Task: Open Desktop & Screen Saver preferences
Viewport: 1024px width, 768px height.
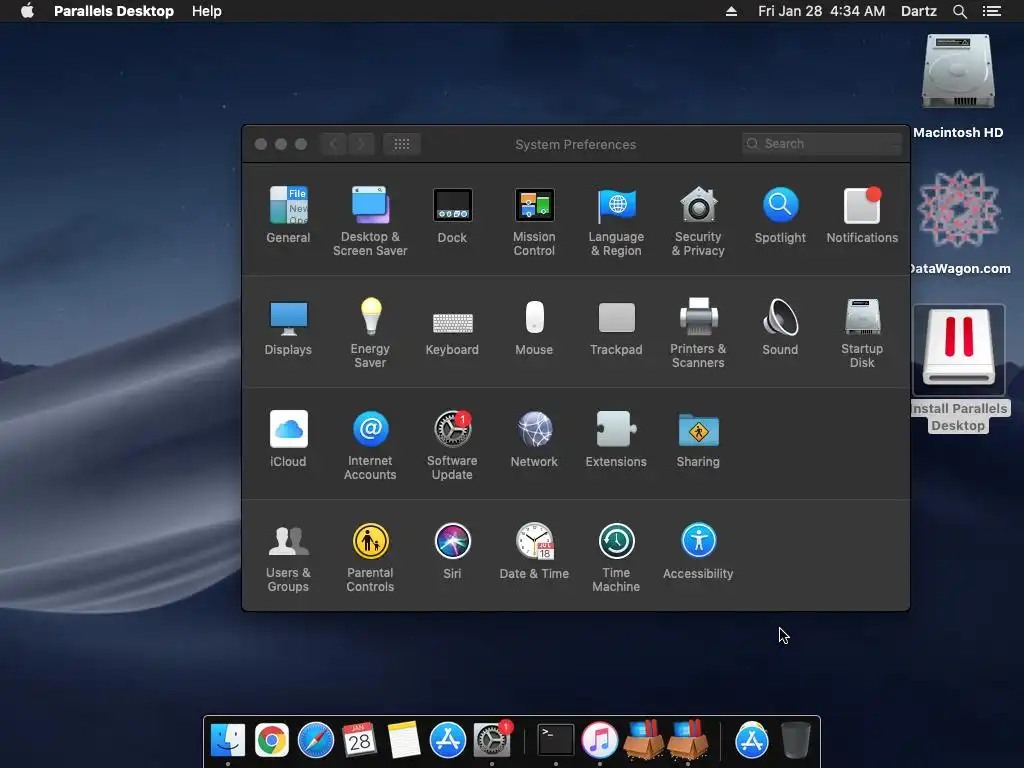Action: tap(370, 221)
